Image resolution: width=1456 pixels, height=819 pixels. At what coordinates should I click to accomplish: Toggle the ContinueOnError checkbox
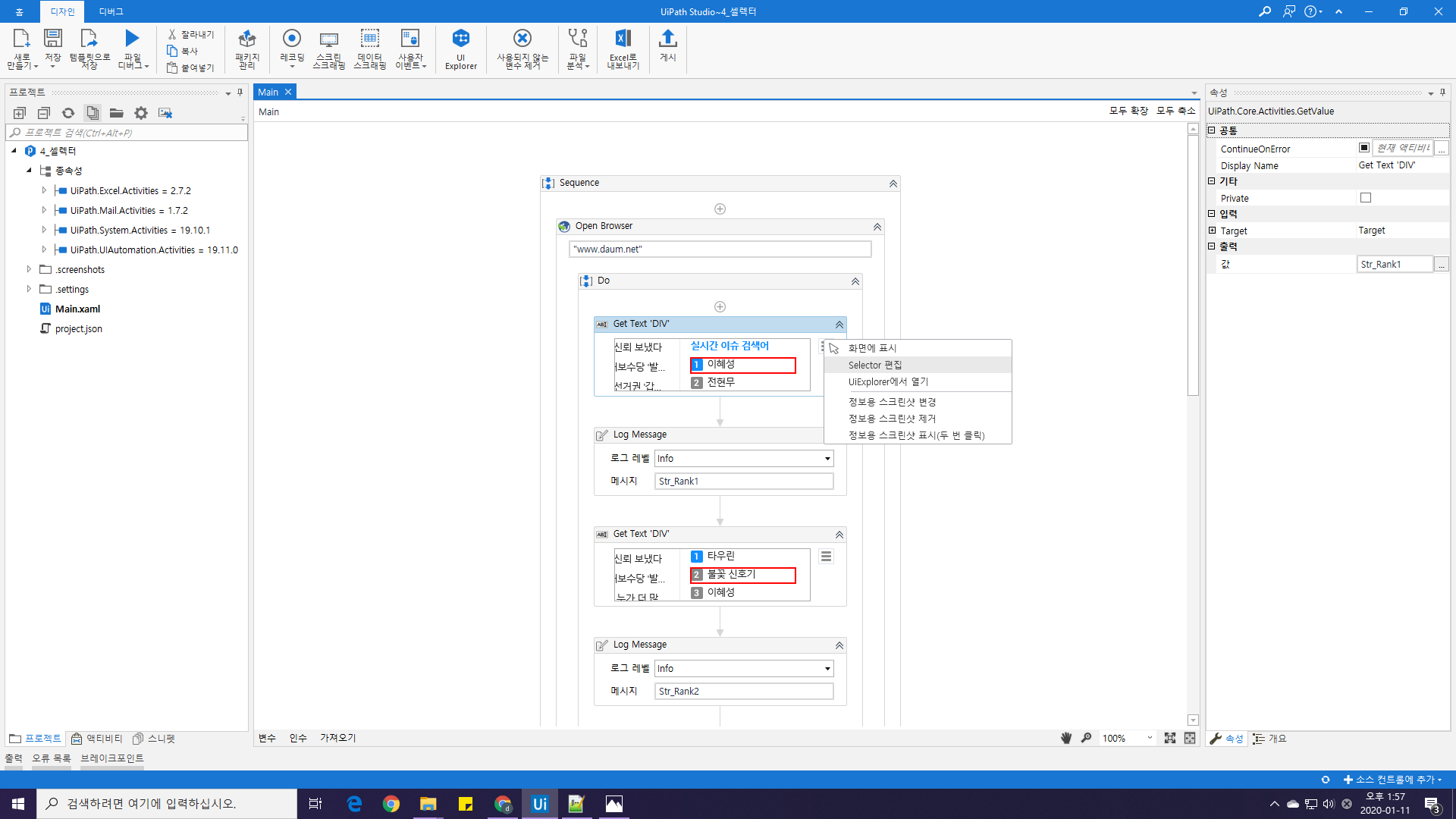coord(1364,148)
